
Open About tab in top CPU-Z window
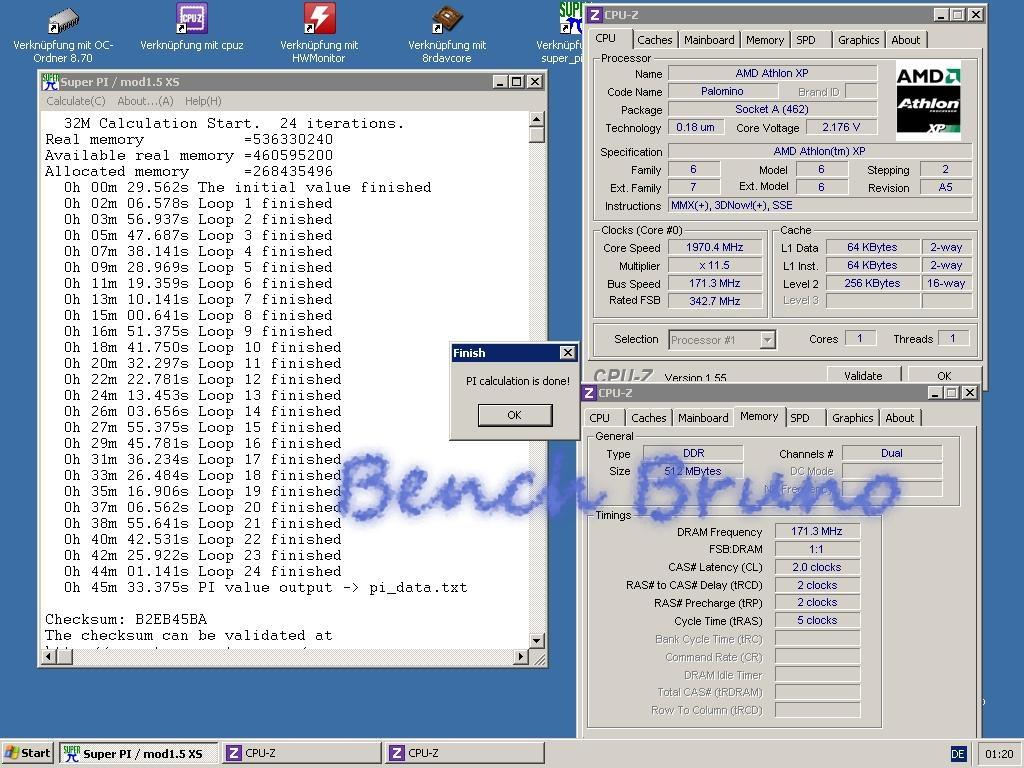(x=906, y=40)
